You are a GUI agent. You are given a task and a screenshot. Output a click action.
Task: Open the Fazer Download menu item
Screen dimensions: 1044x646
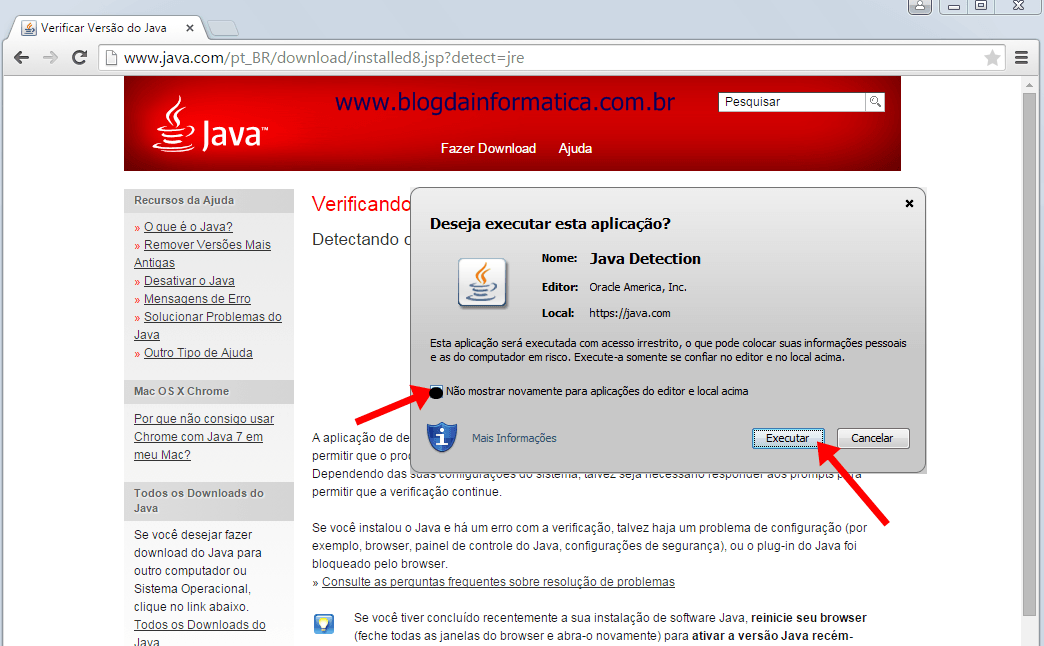488,148
